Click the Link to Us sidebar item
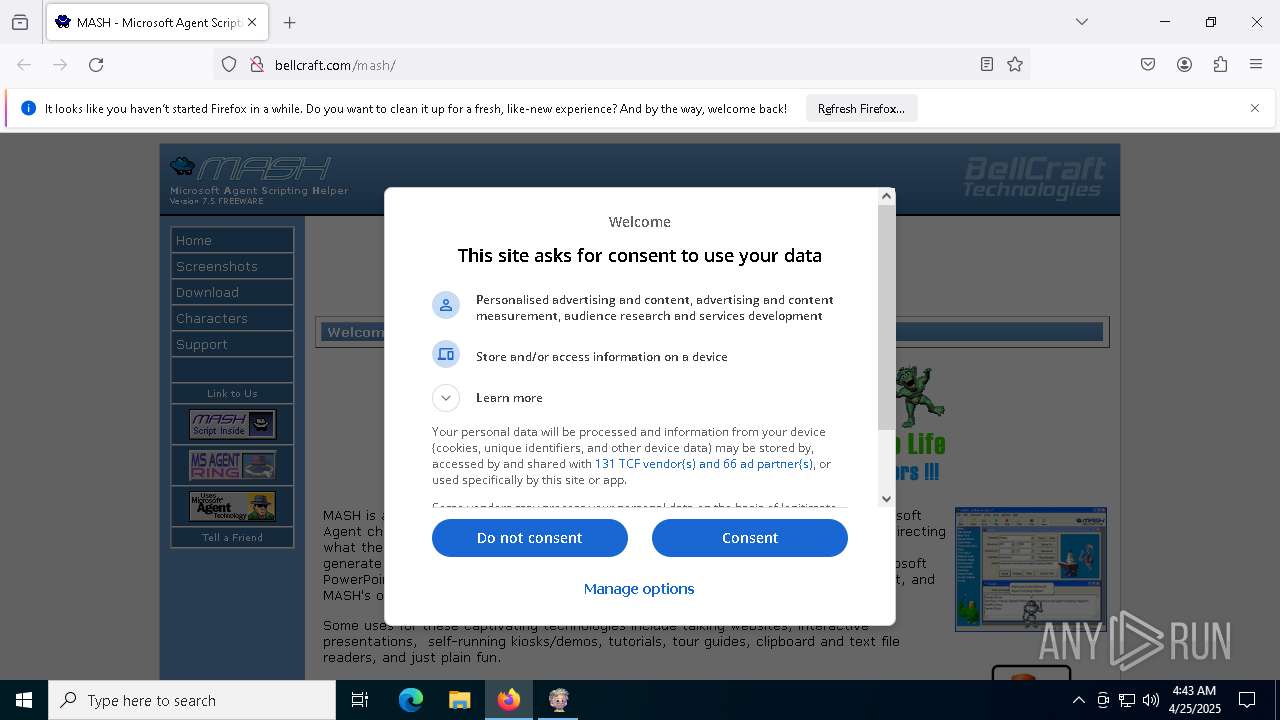This screenshot has width=1280, height=720. coord(232,394)
